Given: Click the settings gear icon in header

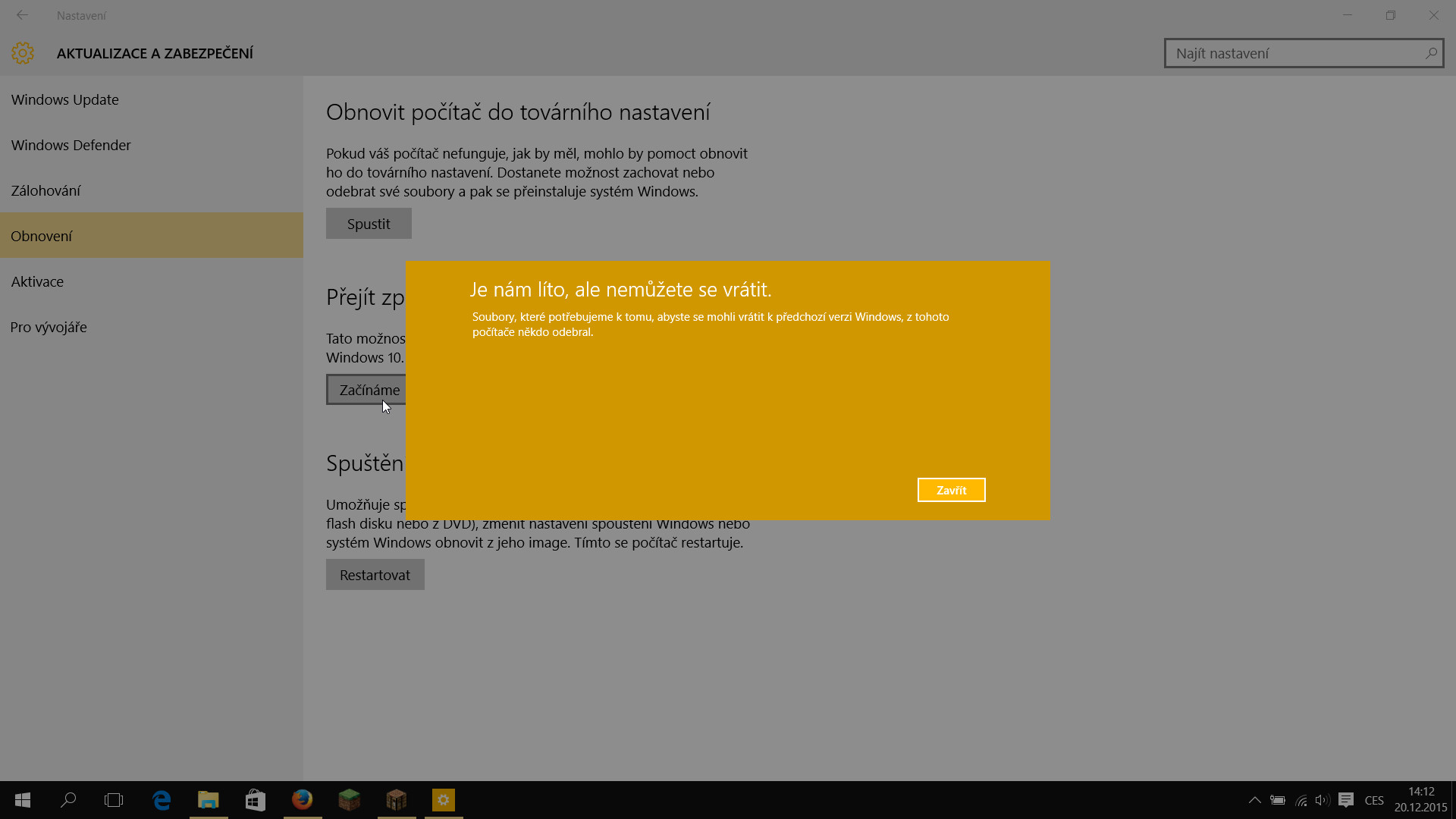Looking at the screenshot, I should [23, 53].
